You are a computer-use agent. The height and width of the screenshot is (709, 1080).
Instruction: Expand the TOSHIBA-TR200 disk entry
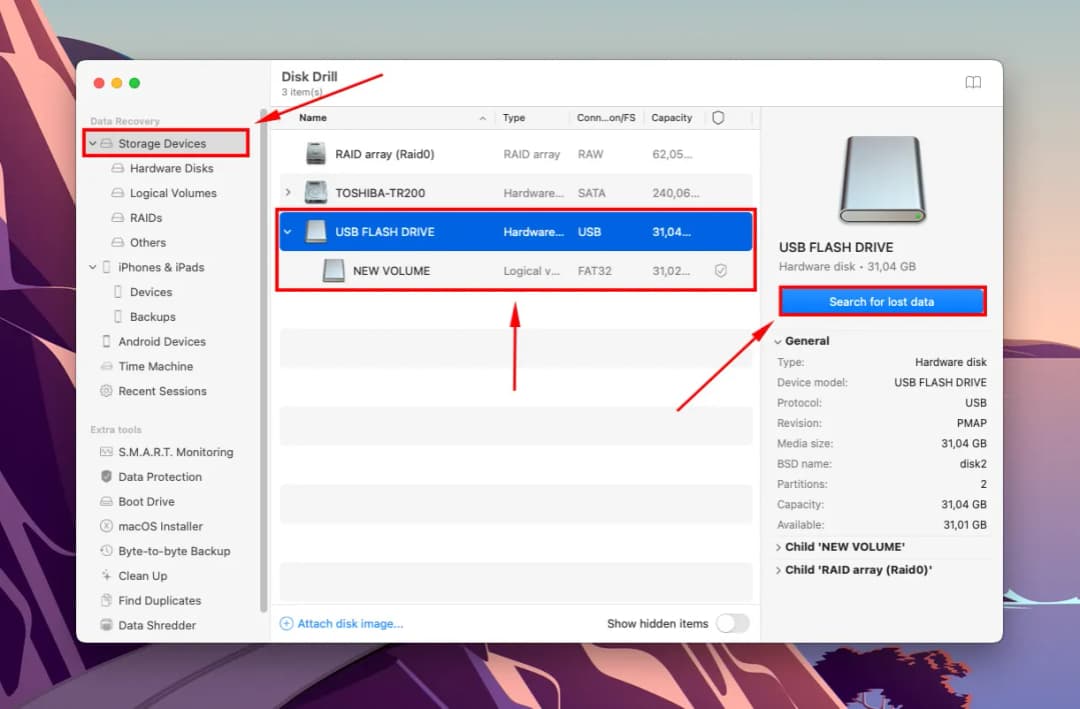(x=288, y=192)
